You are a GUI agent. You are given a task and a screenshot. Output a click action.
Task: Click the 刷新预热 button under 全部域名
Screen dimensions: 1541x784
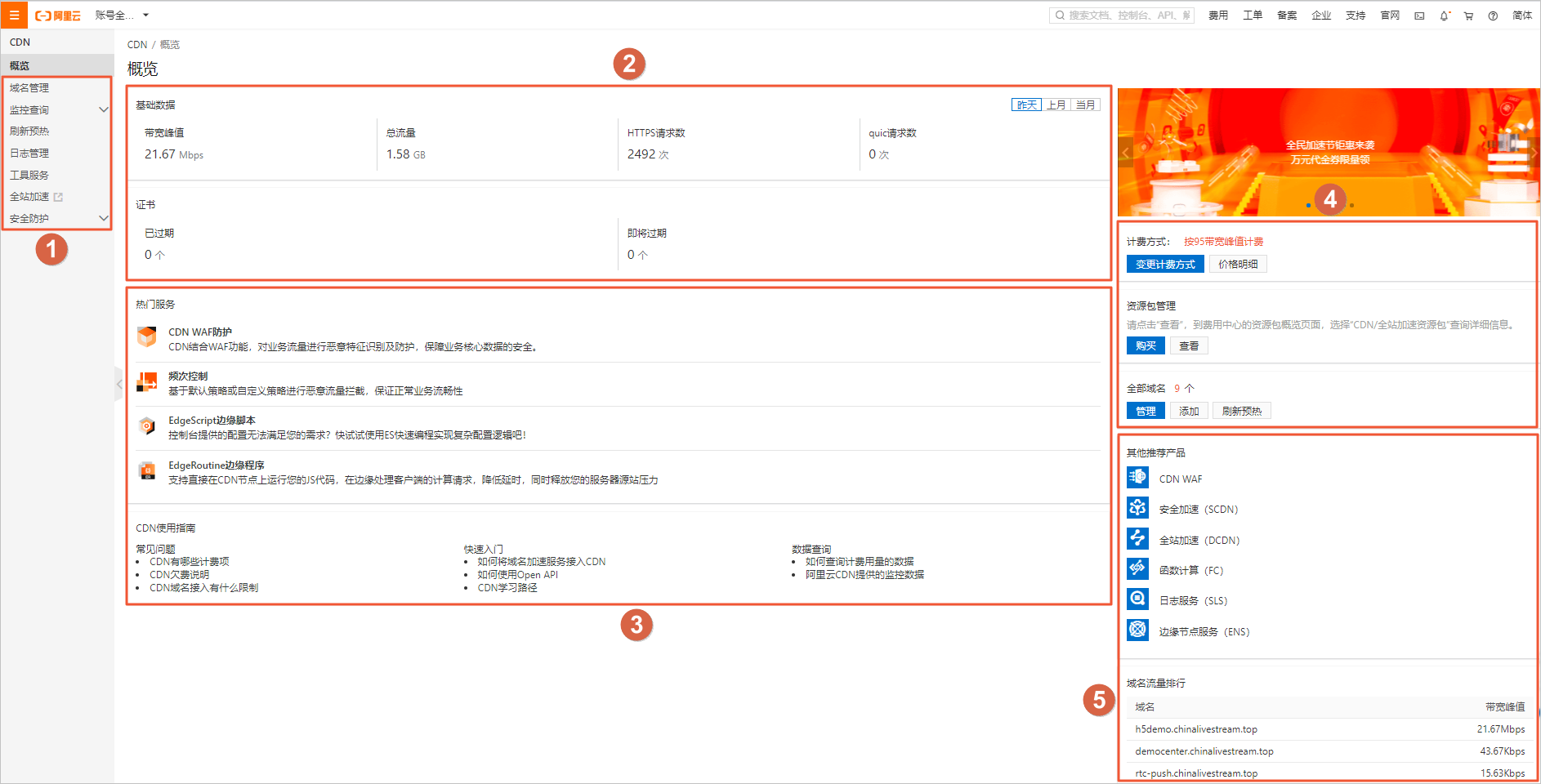pyautogui.click(x=1242, y=411)
